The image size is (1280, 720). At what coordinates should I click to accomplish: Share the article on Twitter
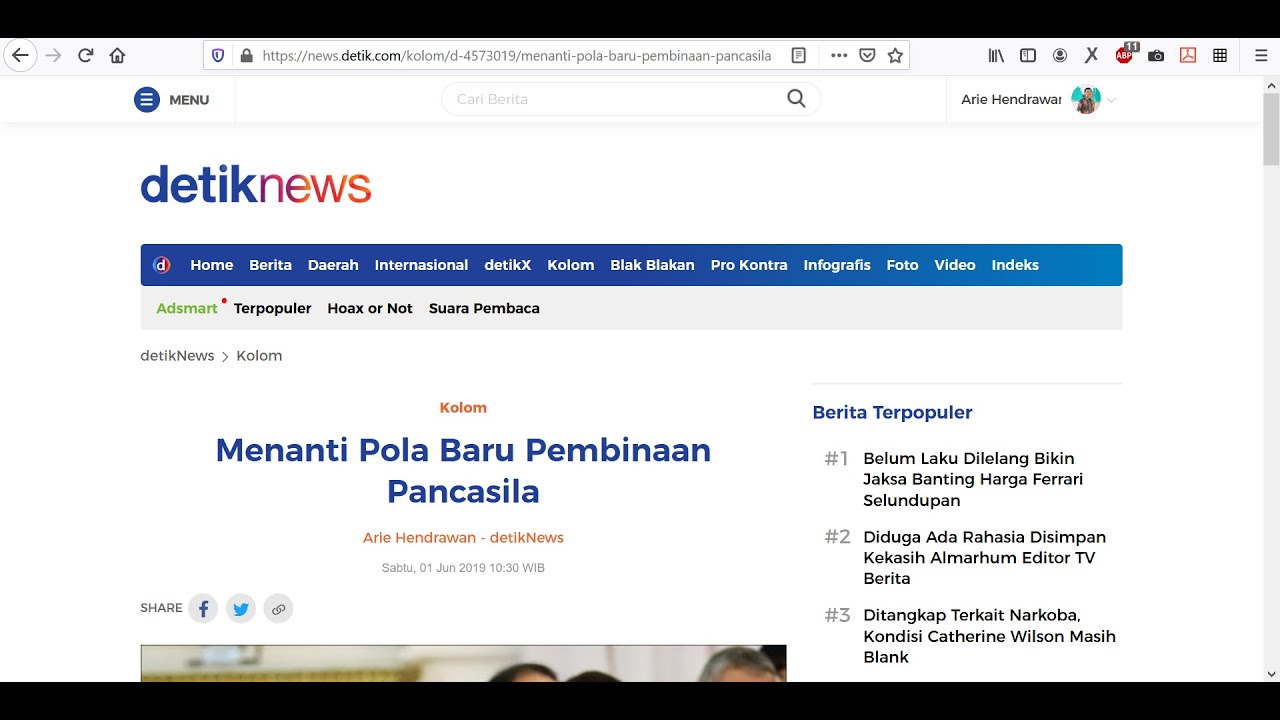pyautogui.click(x=240, y=608)
